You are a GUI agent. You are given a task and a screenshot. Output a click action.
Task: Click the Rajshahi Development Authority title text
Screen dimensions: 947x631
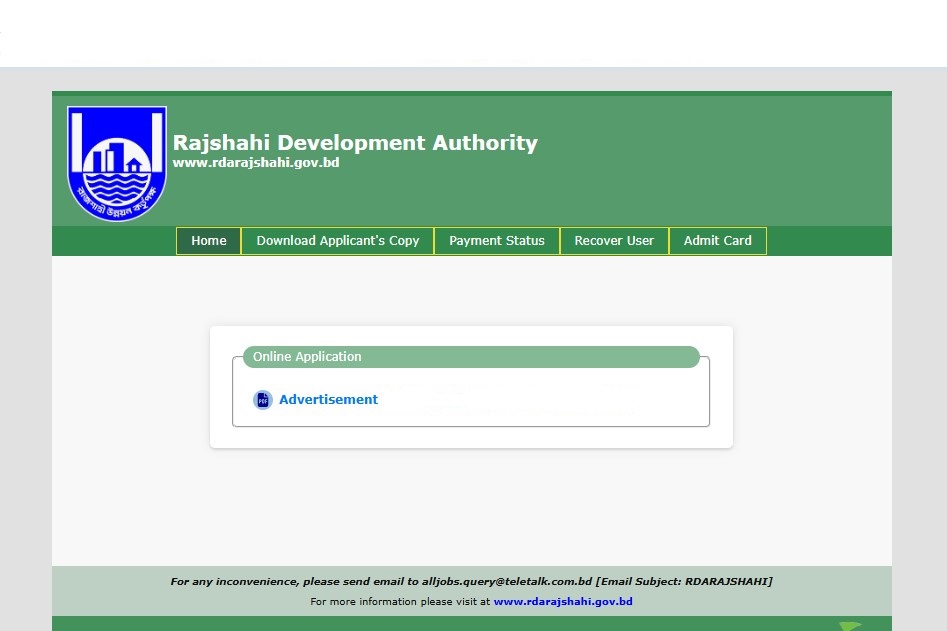pos(355,143)
